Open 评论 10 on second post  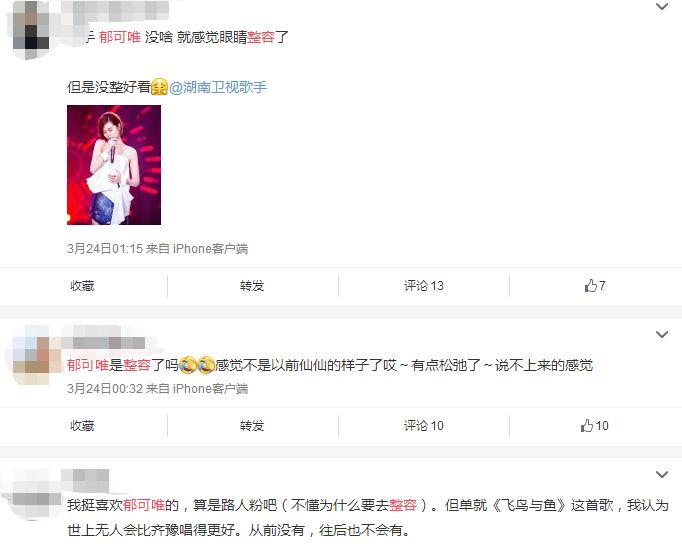coord(424,426)
